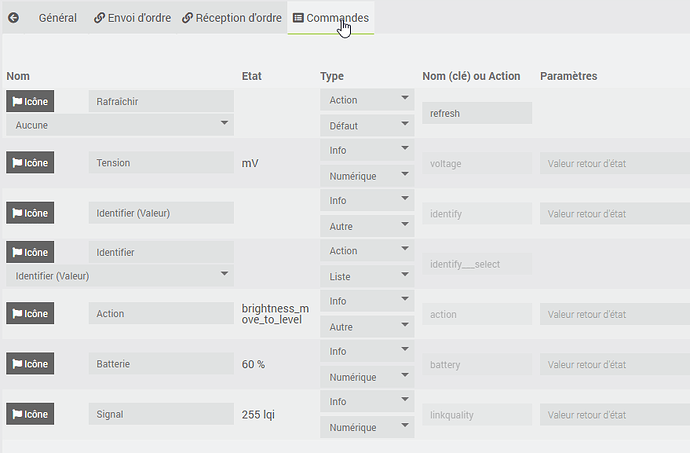Change the Défaut subtype dropdown for Rafraîchir
Image resolution: width=690 pixels, height=453 pixels.
367,126
